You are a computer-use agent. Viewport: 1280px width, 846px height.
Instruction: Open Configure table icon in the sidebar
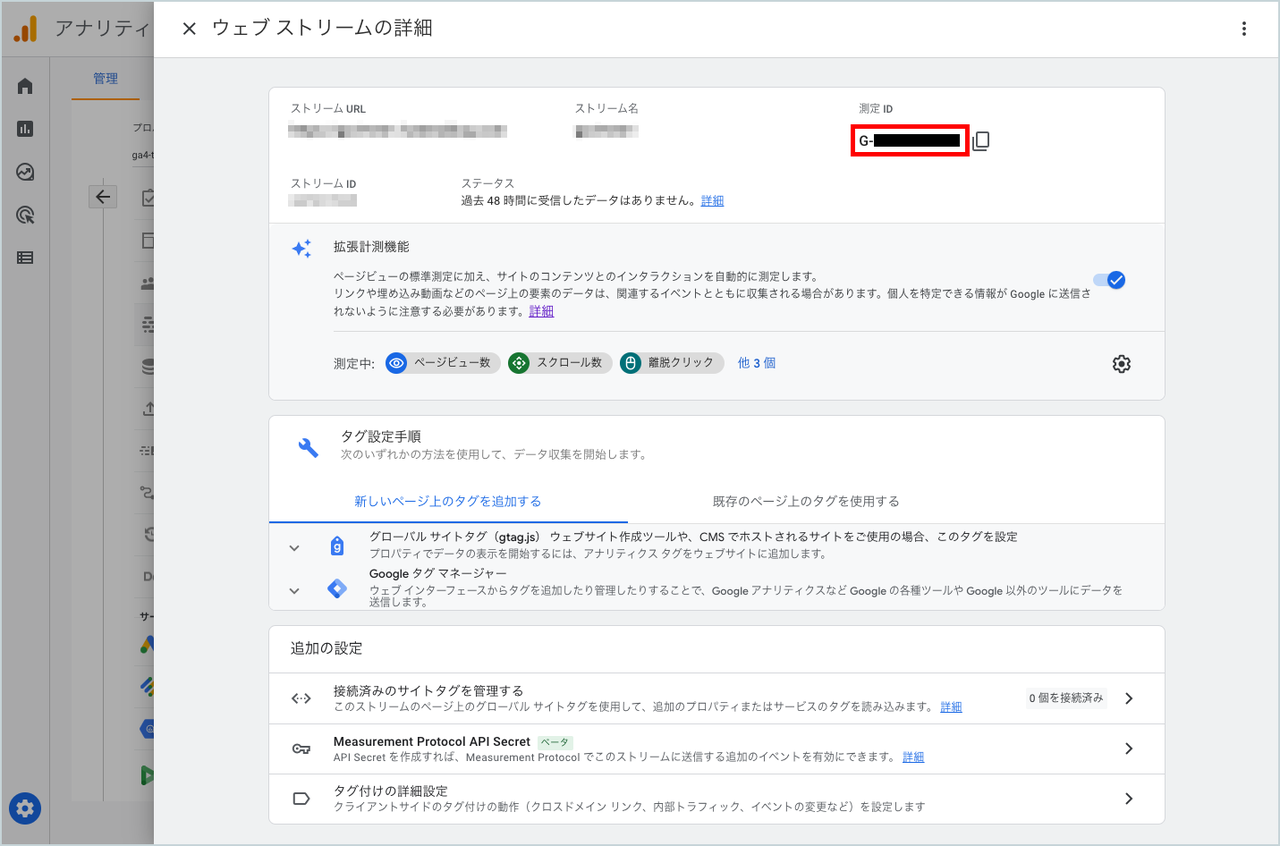pyautogui.click(x=25, y=258)
